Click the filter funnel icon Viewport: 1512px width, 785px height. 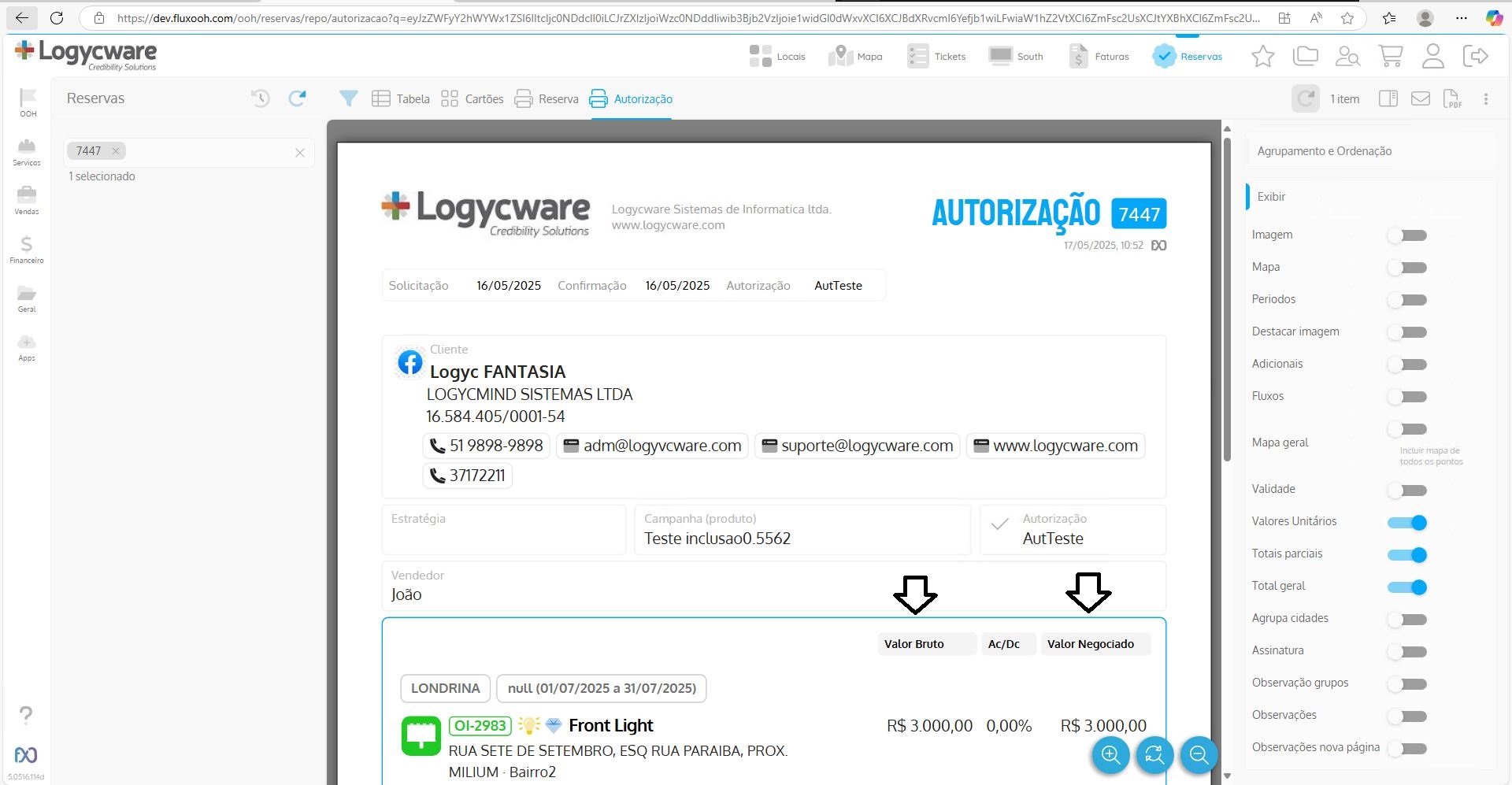pyautogui.click(x=348, y=98)
